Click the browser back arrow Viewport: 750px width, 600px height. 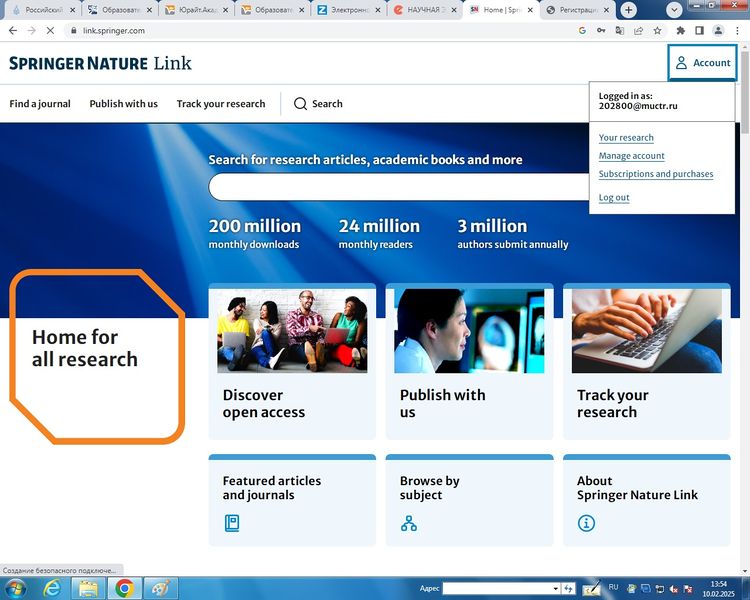[13, 31]
